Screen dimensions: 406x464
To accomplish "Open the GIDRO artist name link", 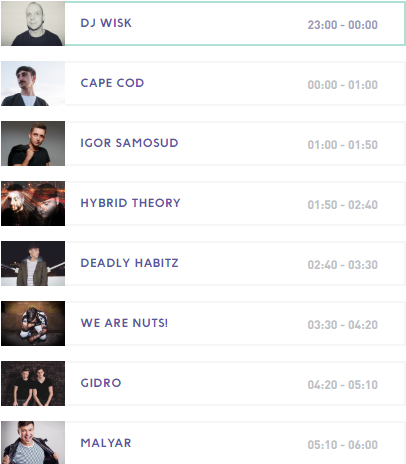I will pos(101,383).
